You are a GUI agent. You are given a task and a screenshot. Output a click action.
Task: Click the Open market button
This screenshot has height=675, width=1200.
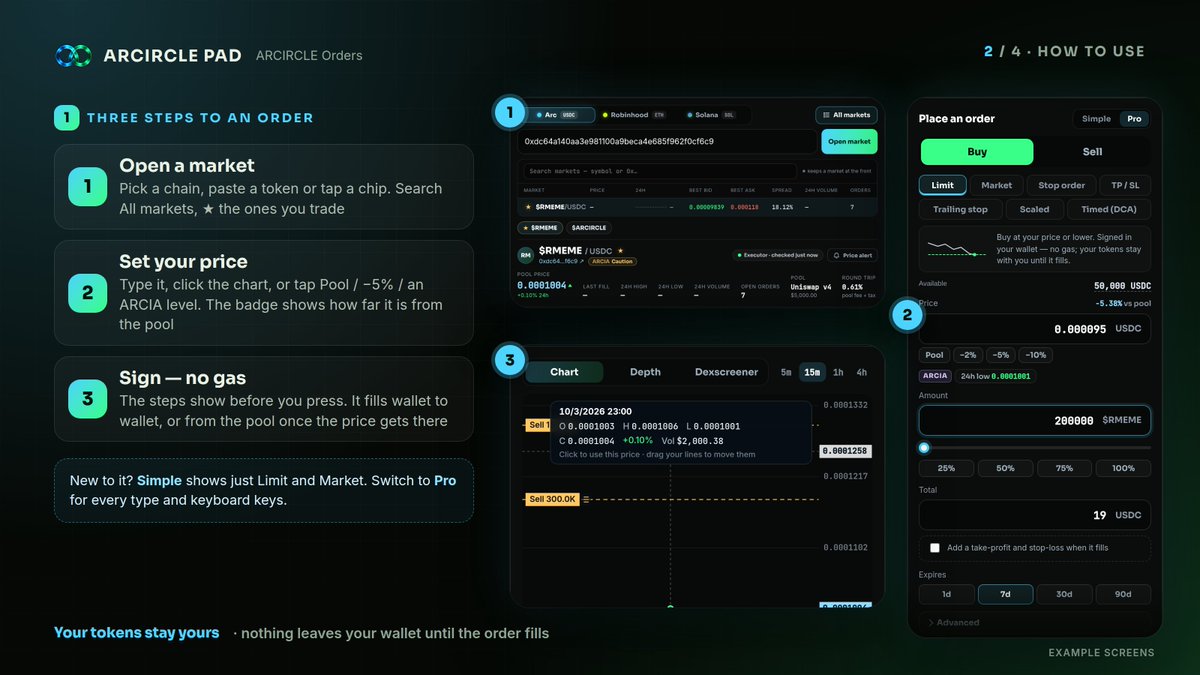(x=849, y=142)
